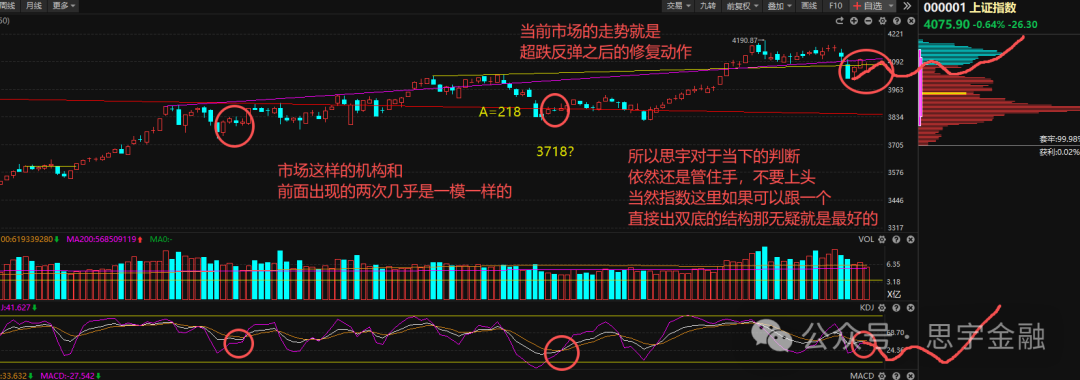Close main chart indicator with X icon
This screenshot has width=1080, height=380.
[x=911, y=21]
